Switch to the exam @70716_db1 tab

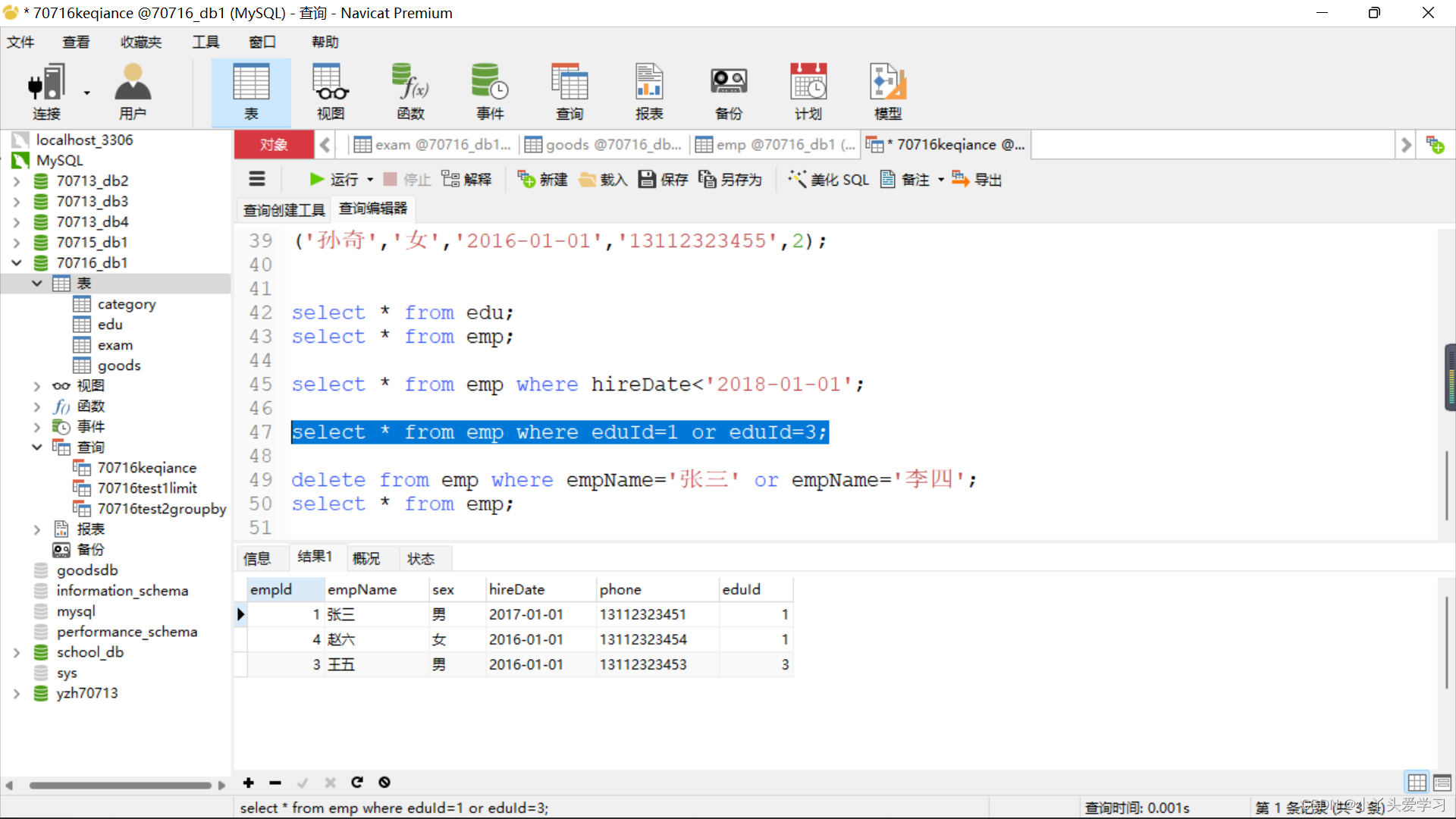click(432, 145)
